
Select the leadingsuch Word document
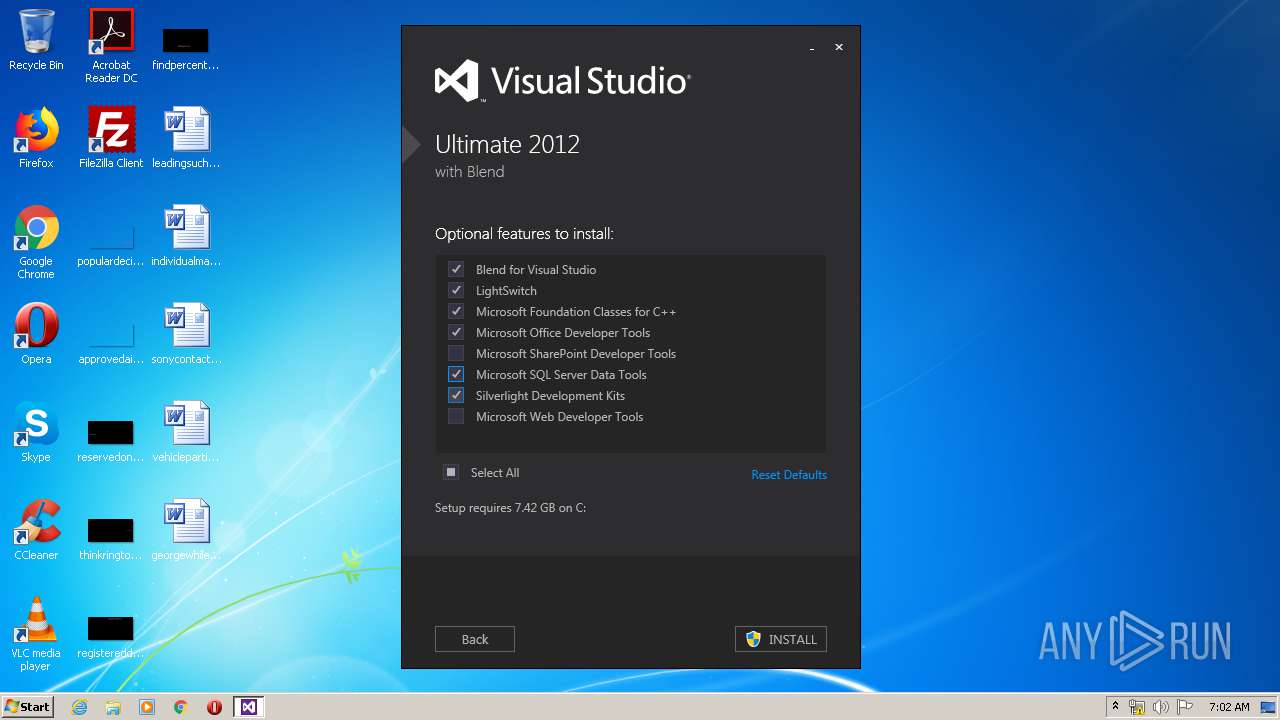pos(186,138)
